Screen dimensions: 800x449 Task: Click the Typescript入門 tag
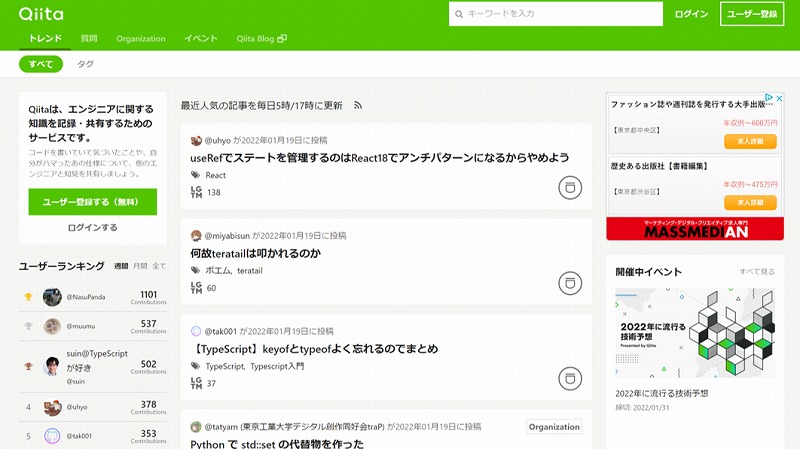tap(277, 366)
